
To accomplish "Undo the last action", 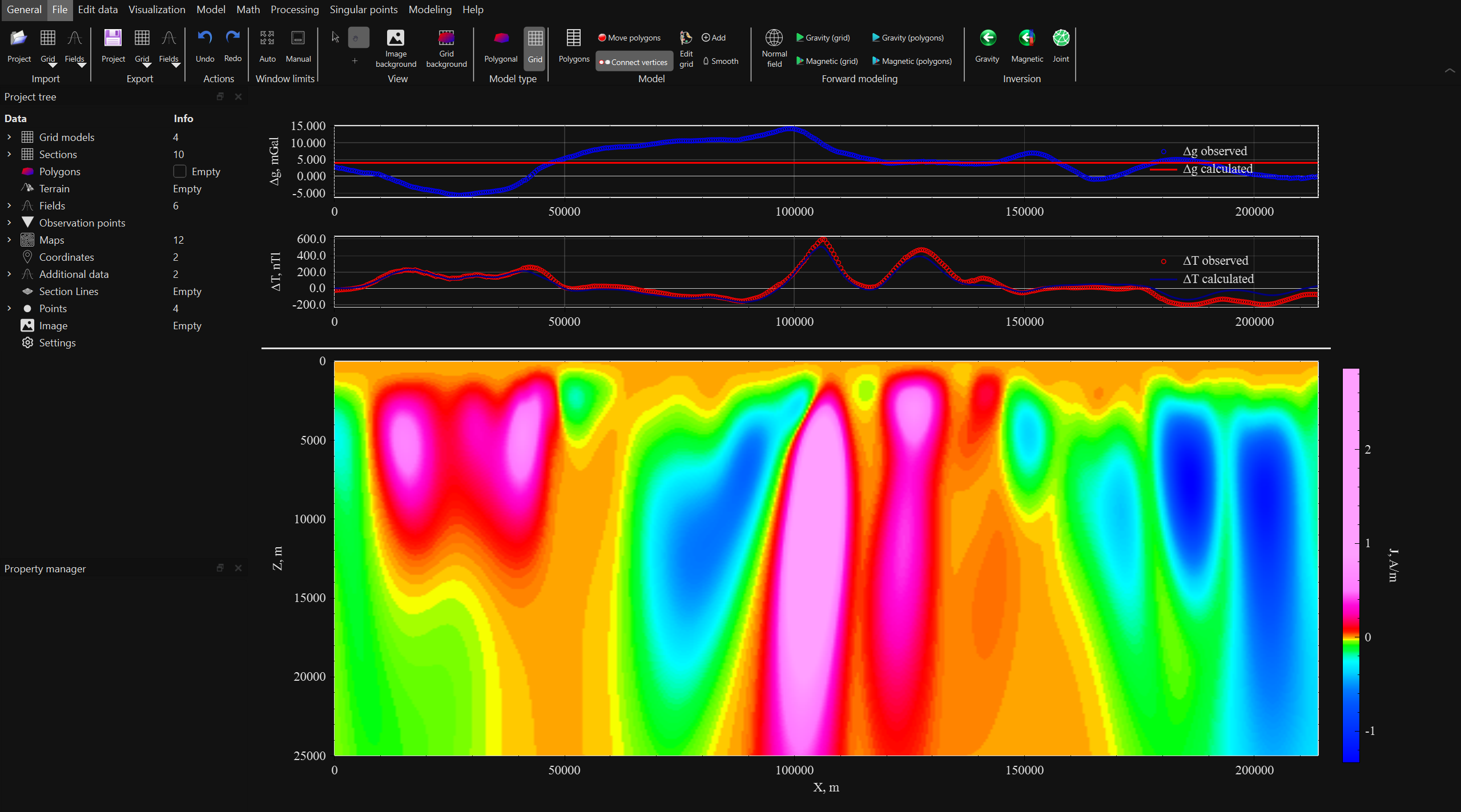I will coord(204,46).
